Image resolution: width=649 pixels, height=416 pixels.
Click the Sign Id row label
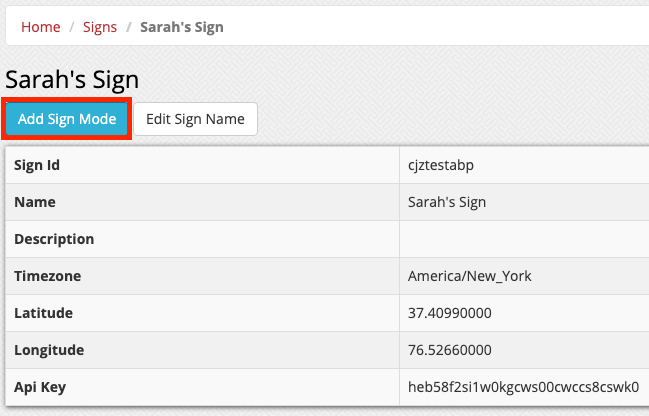(x=37, y=165)
